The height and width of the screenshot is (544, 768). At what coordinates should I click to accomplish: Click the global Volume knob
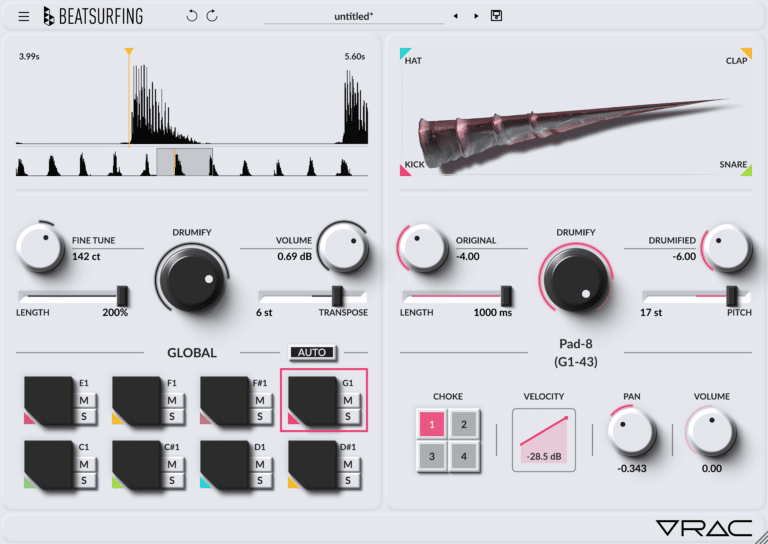pyautogui.click(x=343, y=247)
